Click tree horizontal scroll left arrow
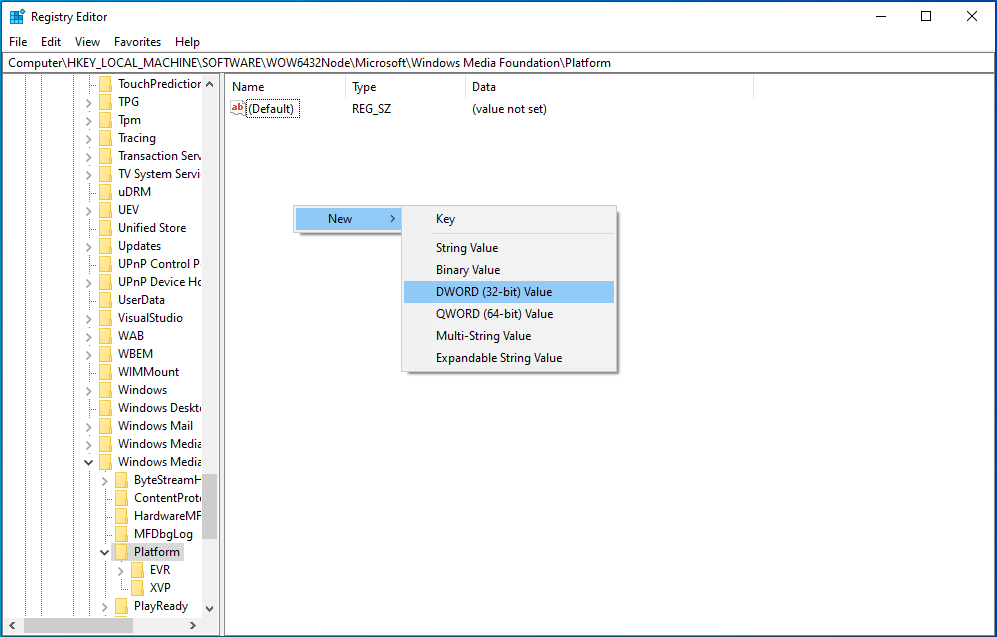 click(x=12, y=626)
